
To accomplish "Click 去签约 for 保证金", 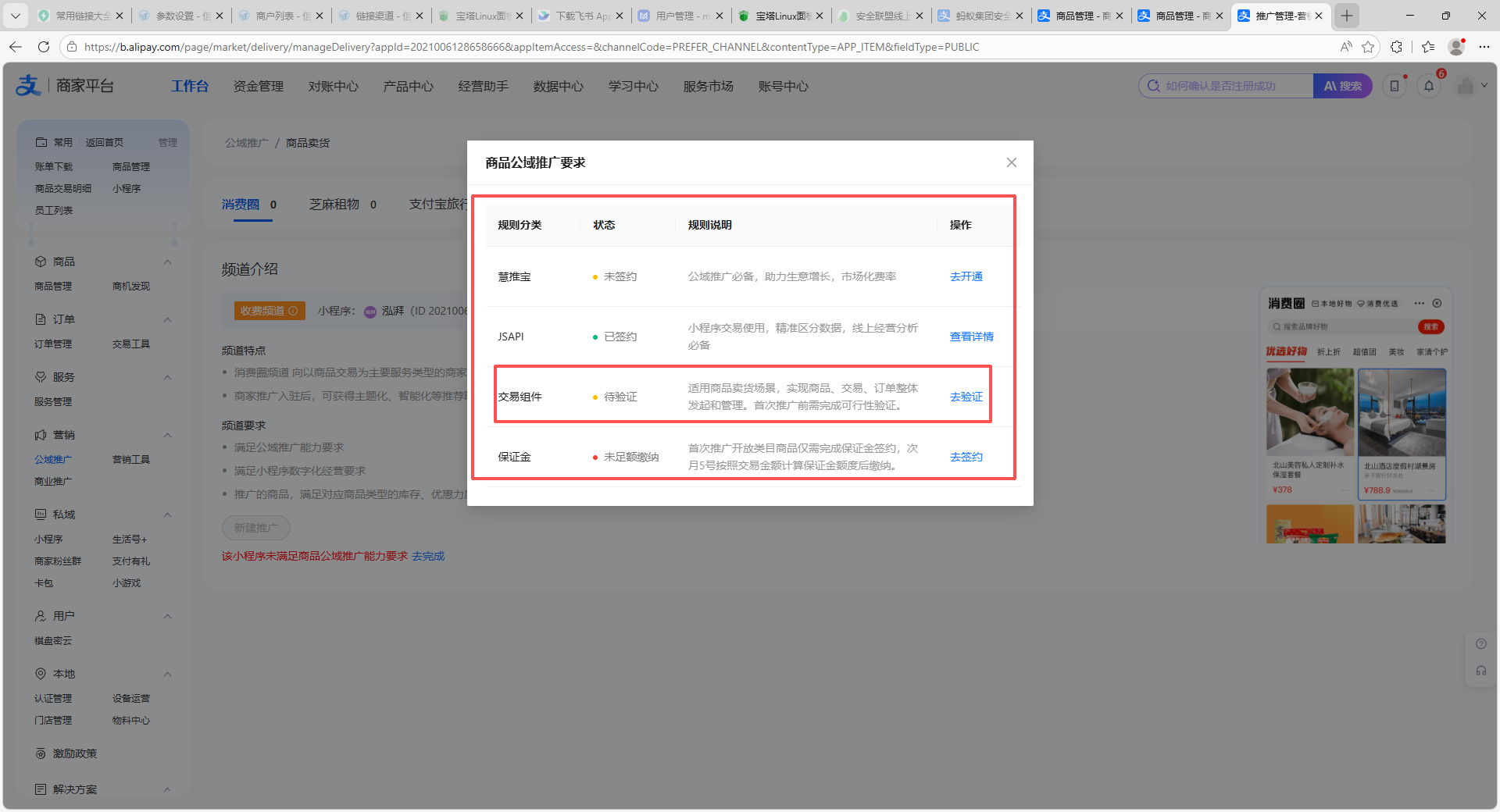I will 966,457.
